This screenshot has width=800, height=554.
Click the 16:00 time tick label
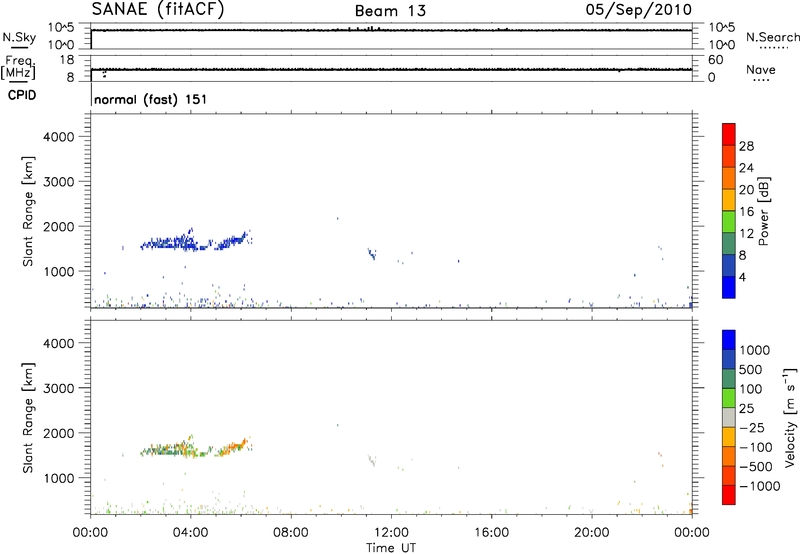(491, 533)
